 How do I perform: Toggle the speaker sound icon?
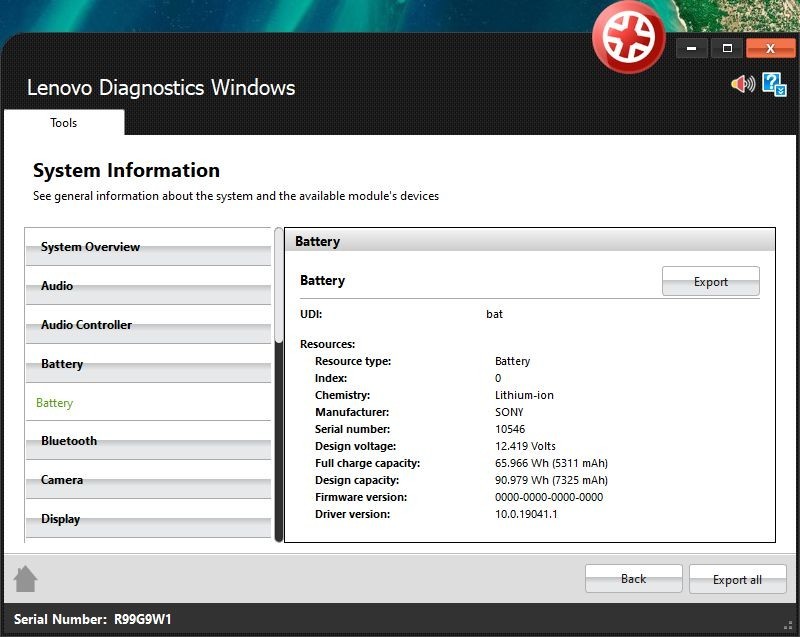coord(743,84)
